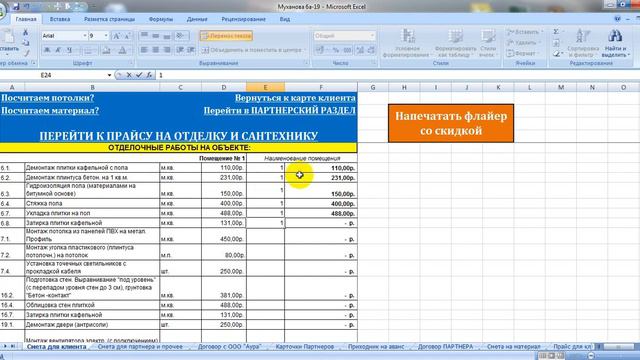Click the Undo arrow in quick access toolbar
640x360 pixels.
27,7
